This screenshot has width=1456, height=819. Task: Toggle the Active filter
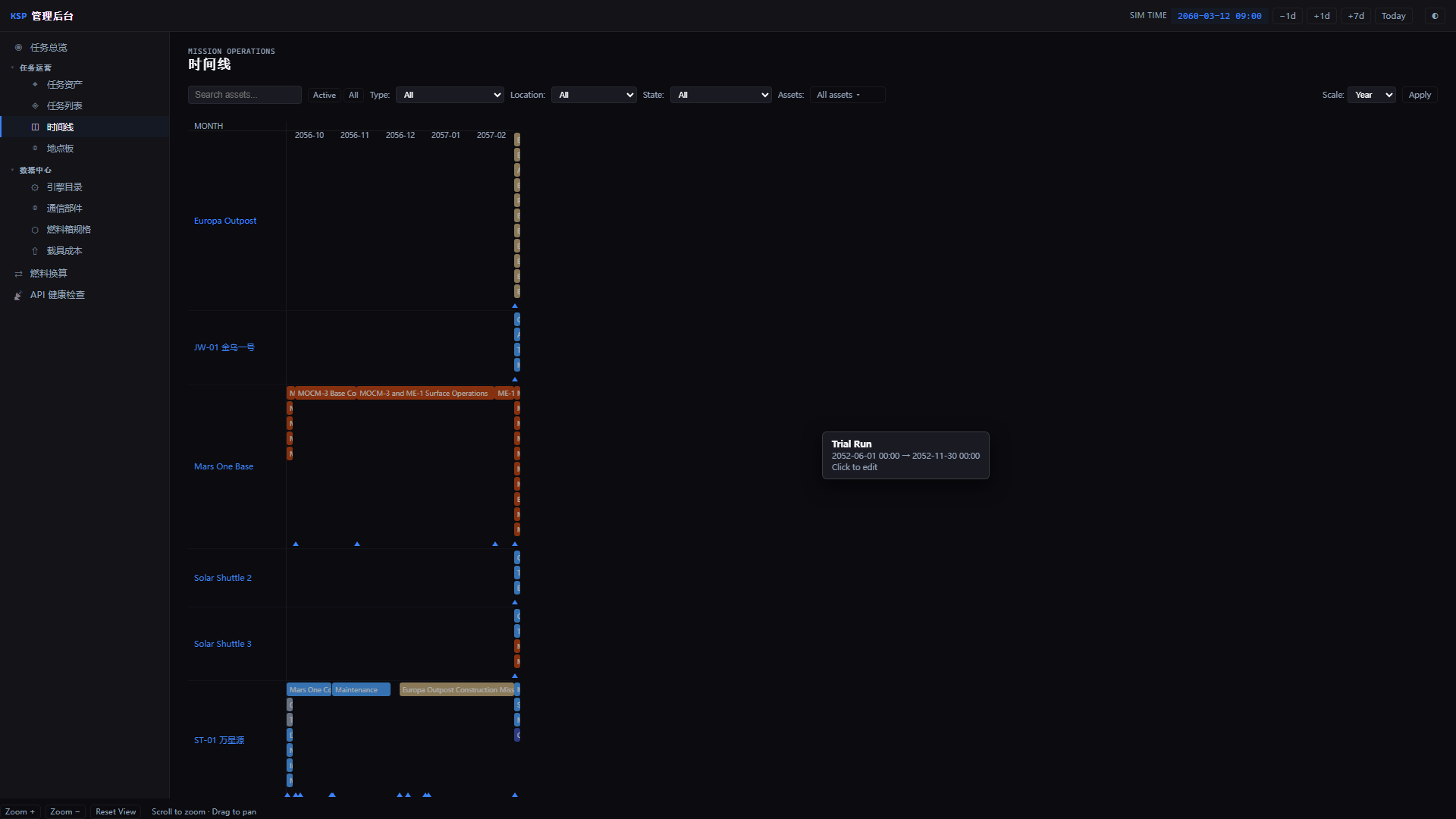coord(325,95)
